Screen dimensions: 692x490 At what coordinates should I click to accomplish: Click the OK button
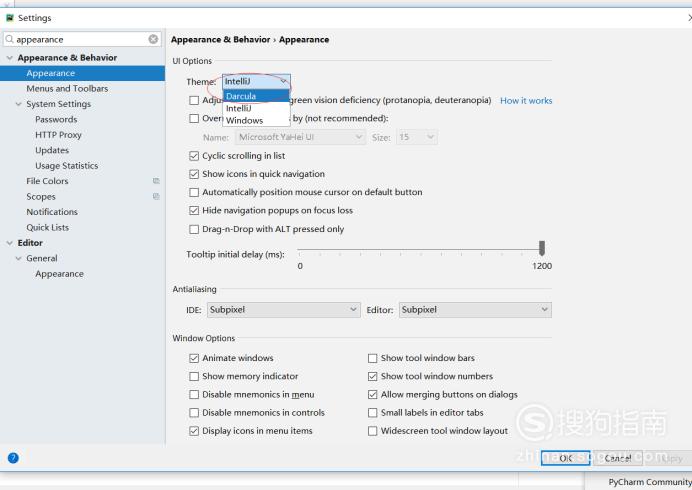click(x=565, y=458)
